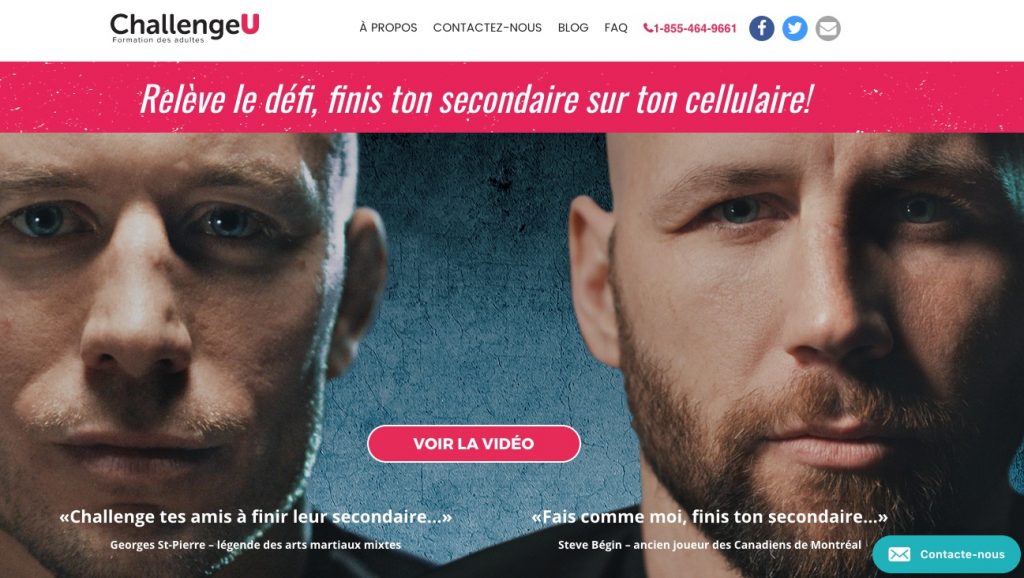The width and height of the screenshot is (1024, 578).
Task: Open the Contacte-nous chat button
Action: [x=947, y=554]
